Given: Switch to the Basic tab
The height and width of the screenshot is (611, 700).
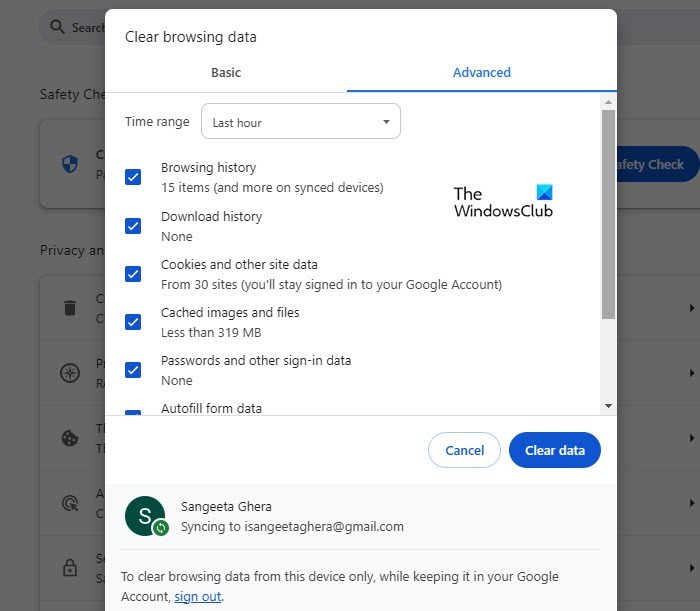Looking at the screenshot, I should [226, 72].
